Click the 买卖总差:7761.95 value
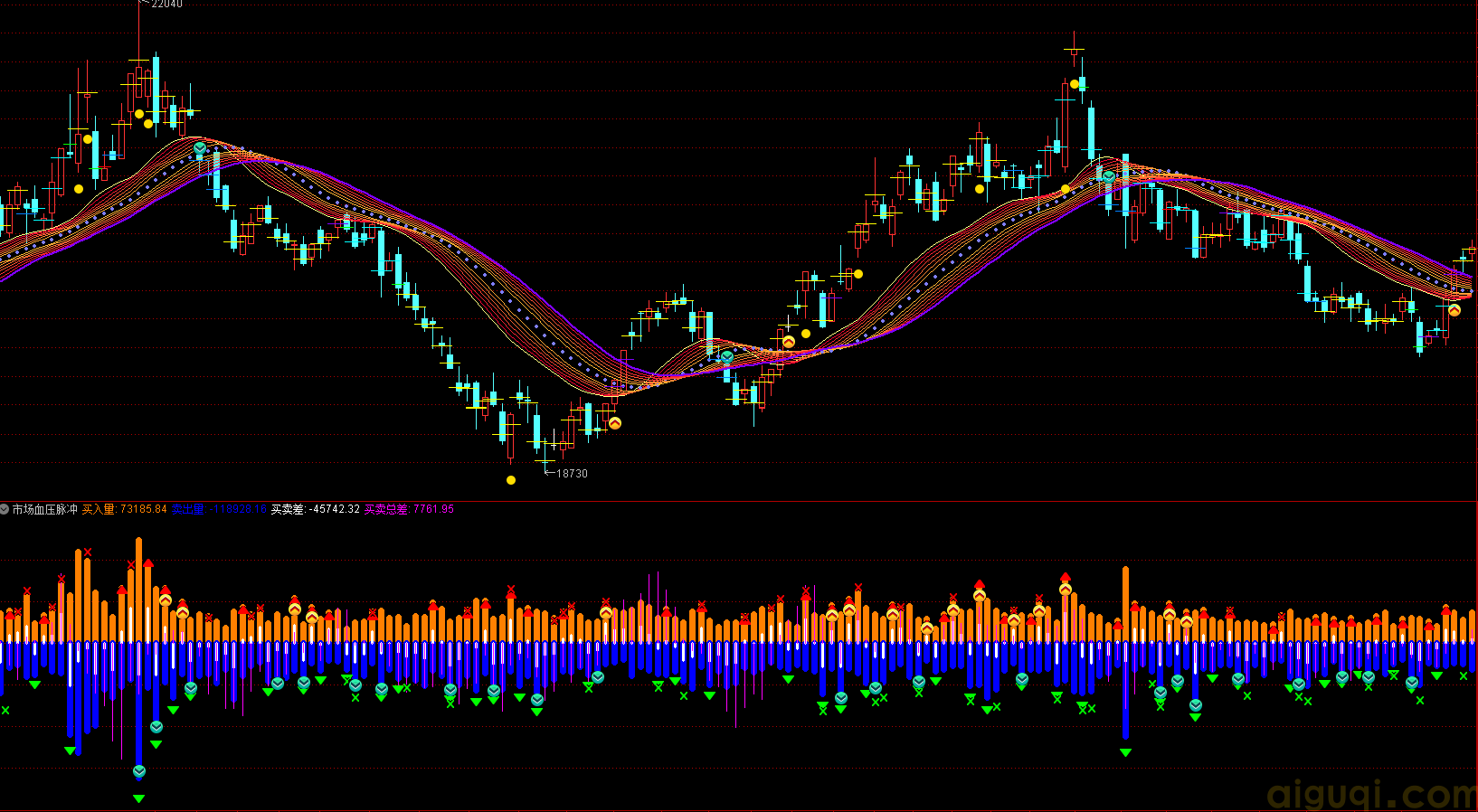1478x812 pixels. point(409,509)
